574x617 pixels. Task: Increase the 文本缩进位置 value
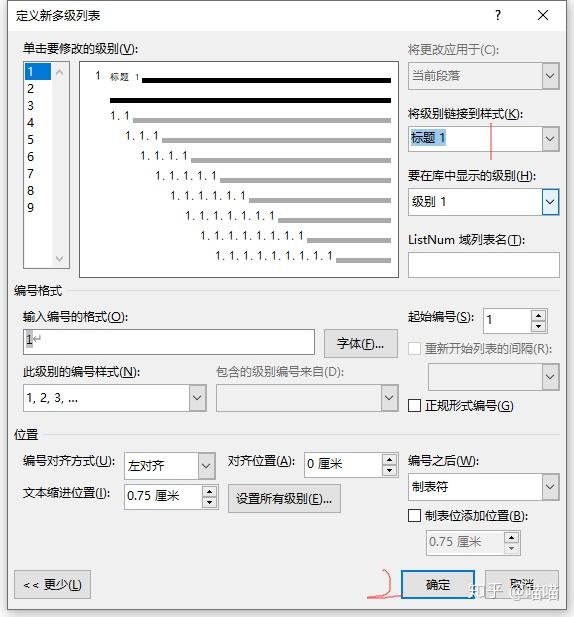click(x=210, y=491)
